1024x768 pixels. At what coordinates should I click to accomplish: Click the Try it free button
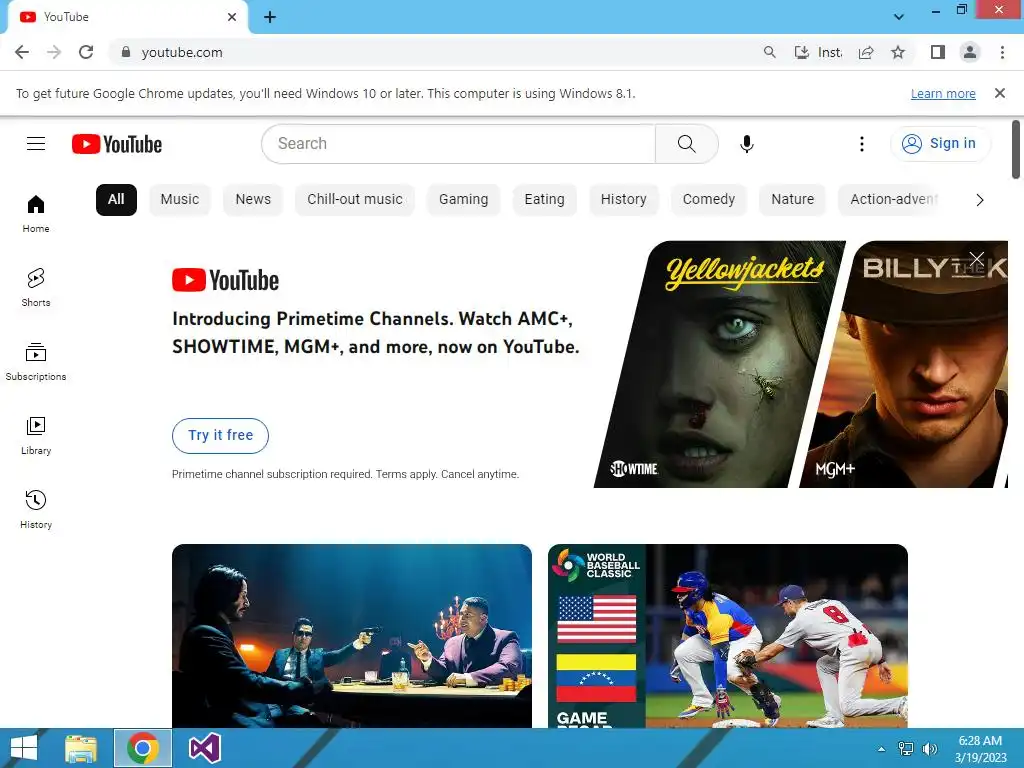coord(221,436)
